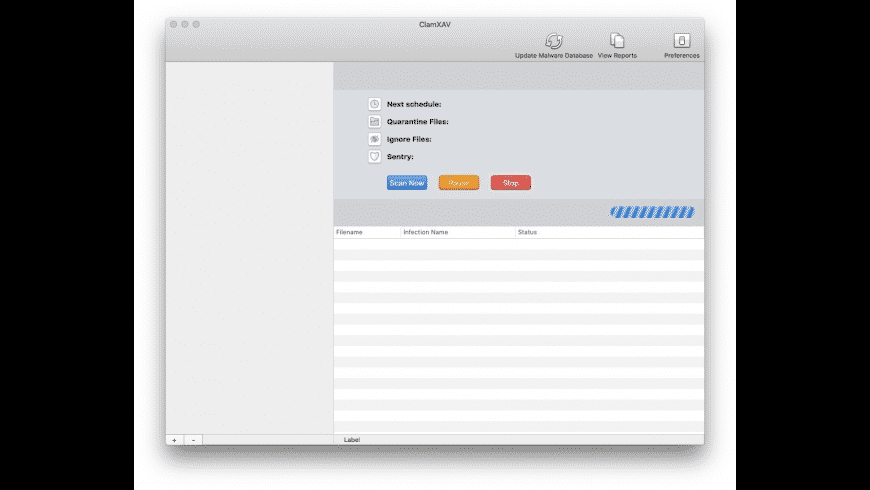The height and width of the screenshot is (490, 870).
Task: Pause the scan with the orange button
Action: (459, 183)
